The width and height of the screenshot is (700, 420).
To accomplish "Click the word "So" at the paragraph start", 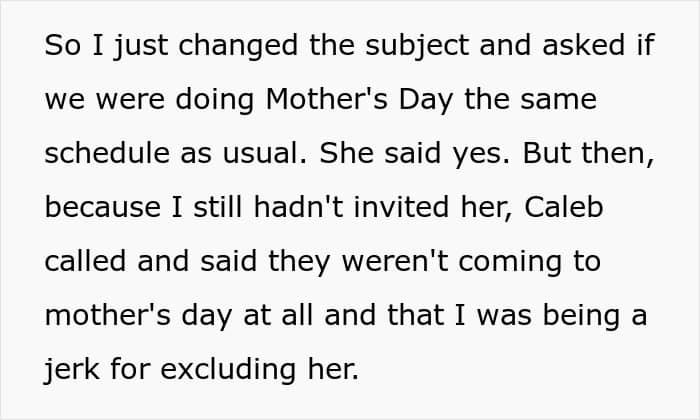I will click(62, 45).
